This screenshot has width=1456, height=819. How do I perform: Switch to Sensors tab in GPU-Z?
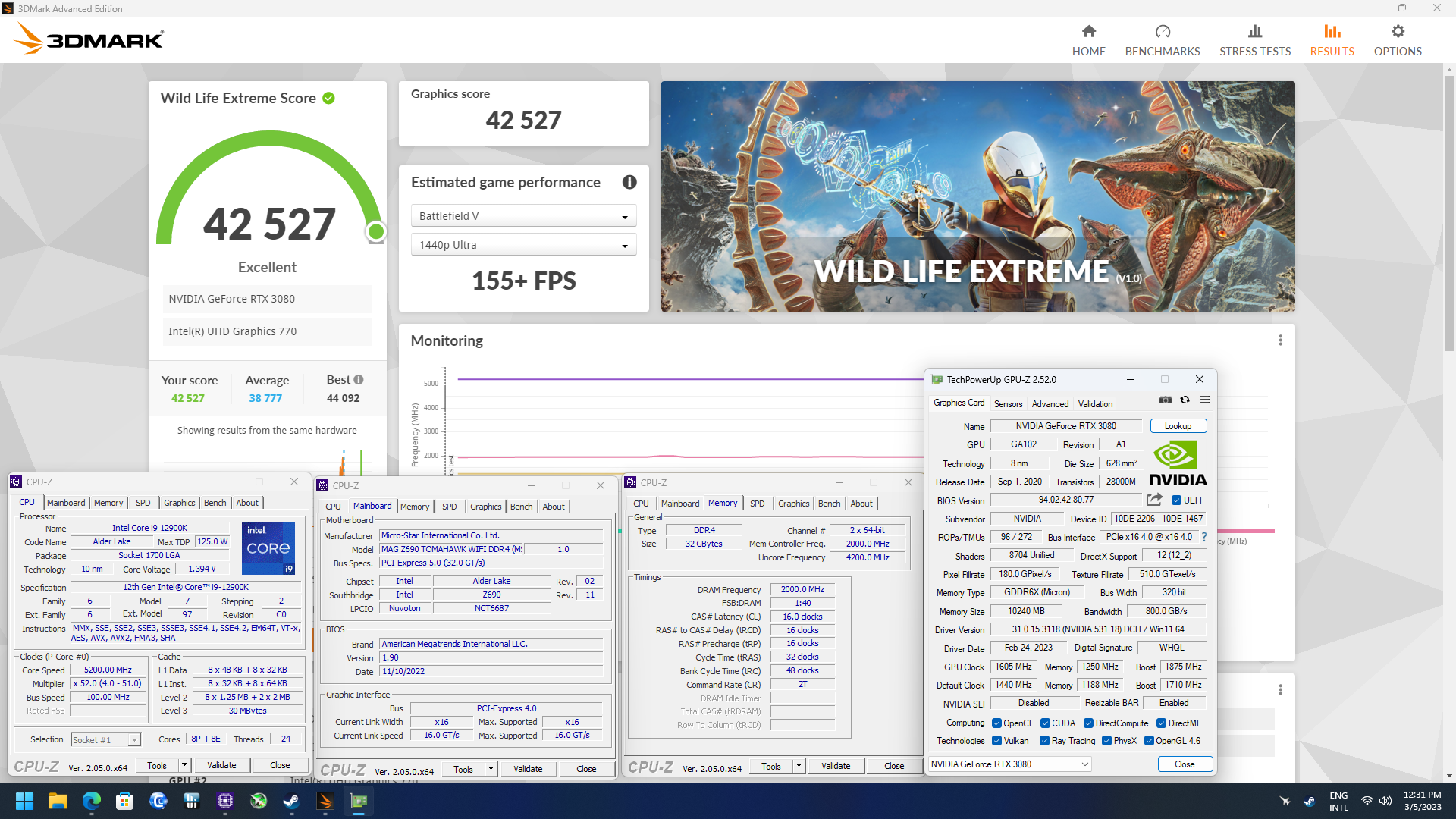1008,404
